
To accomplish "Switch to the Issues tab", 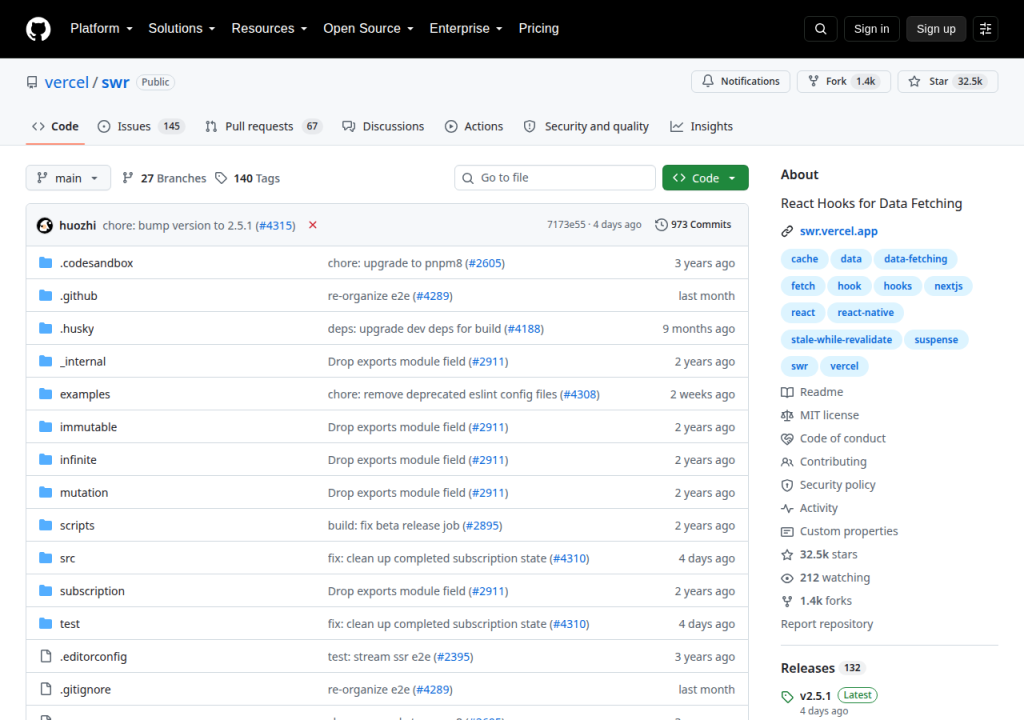I will (x=140, y=126).
